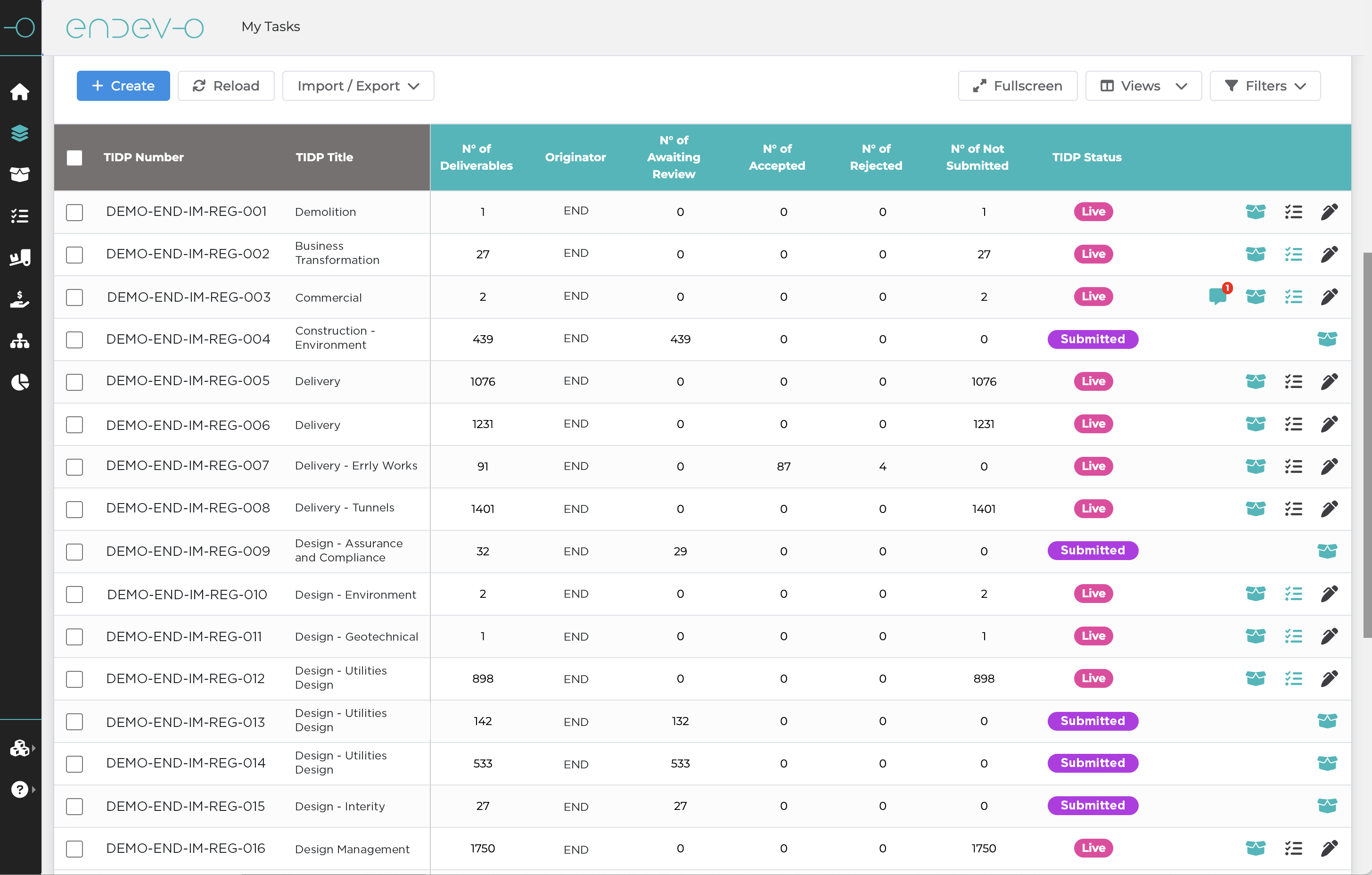1372x875 pixels.
Task: Open the organization hierarchy sidebar icon
Action: pos(20,341)
